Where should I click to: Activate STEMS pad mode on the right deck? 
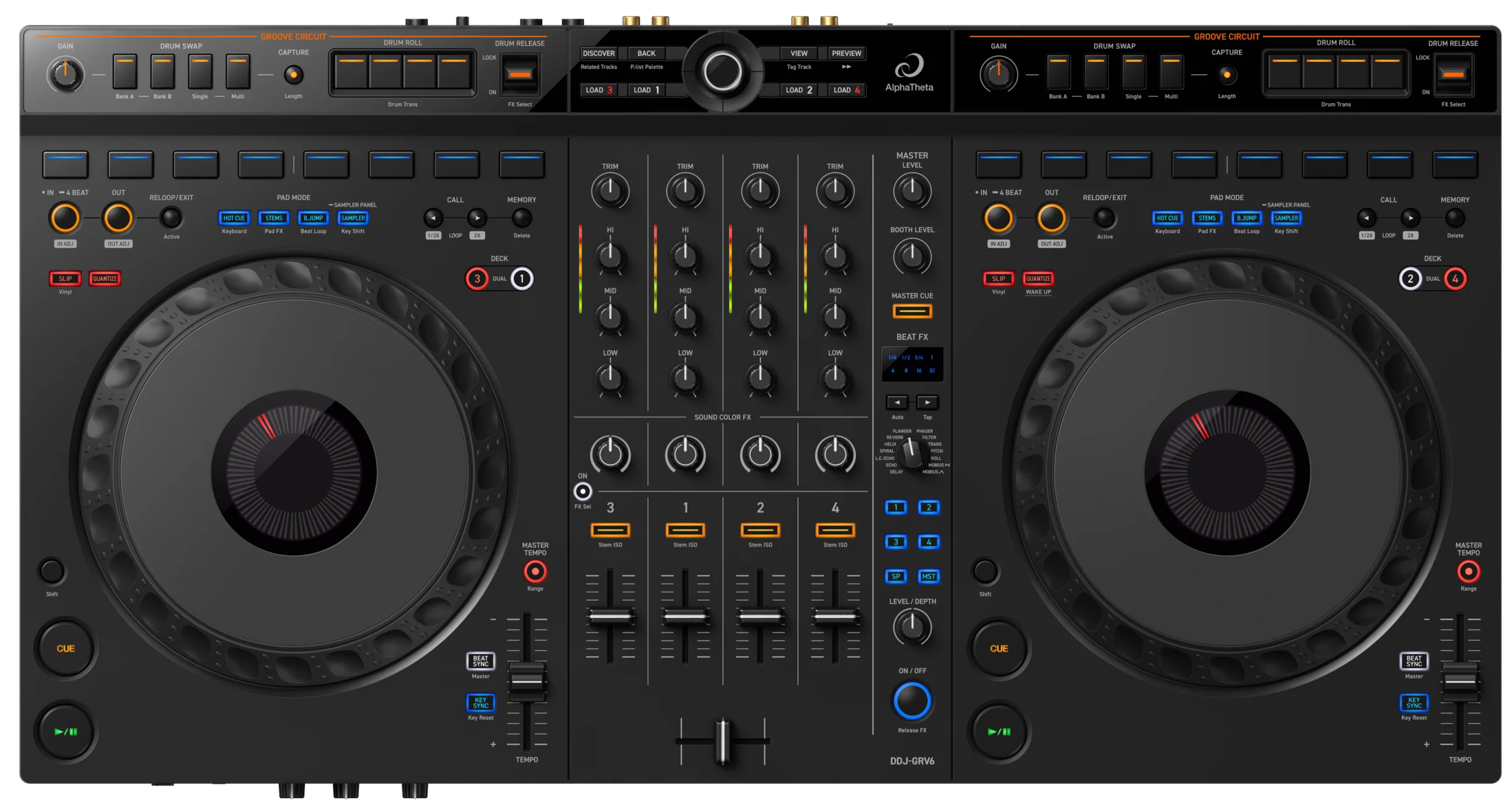[1207, 218]
